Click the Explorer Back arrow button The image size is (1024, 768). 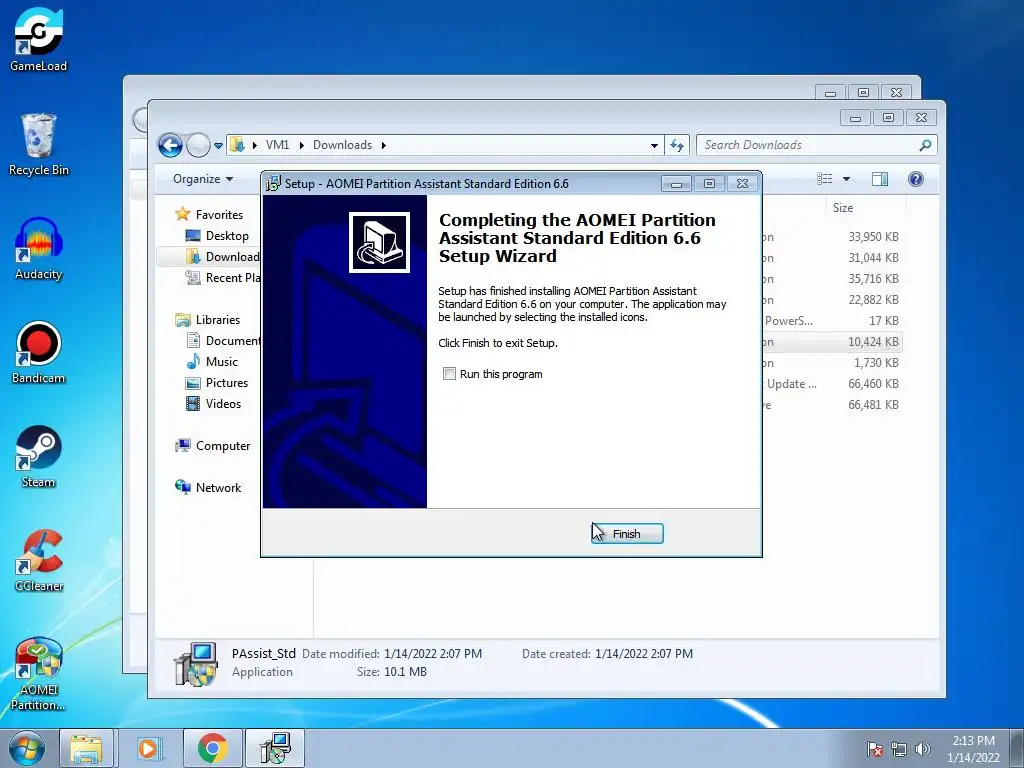point(170,145)
